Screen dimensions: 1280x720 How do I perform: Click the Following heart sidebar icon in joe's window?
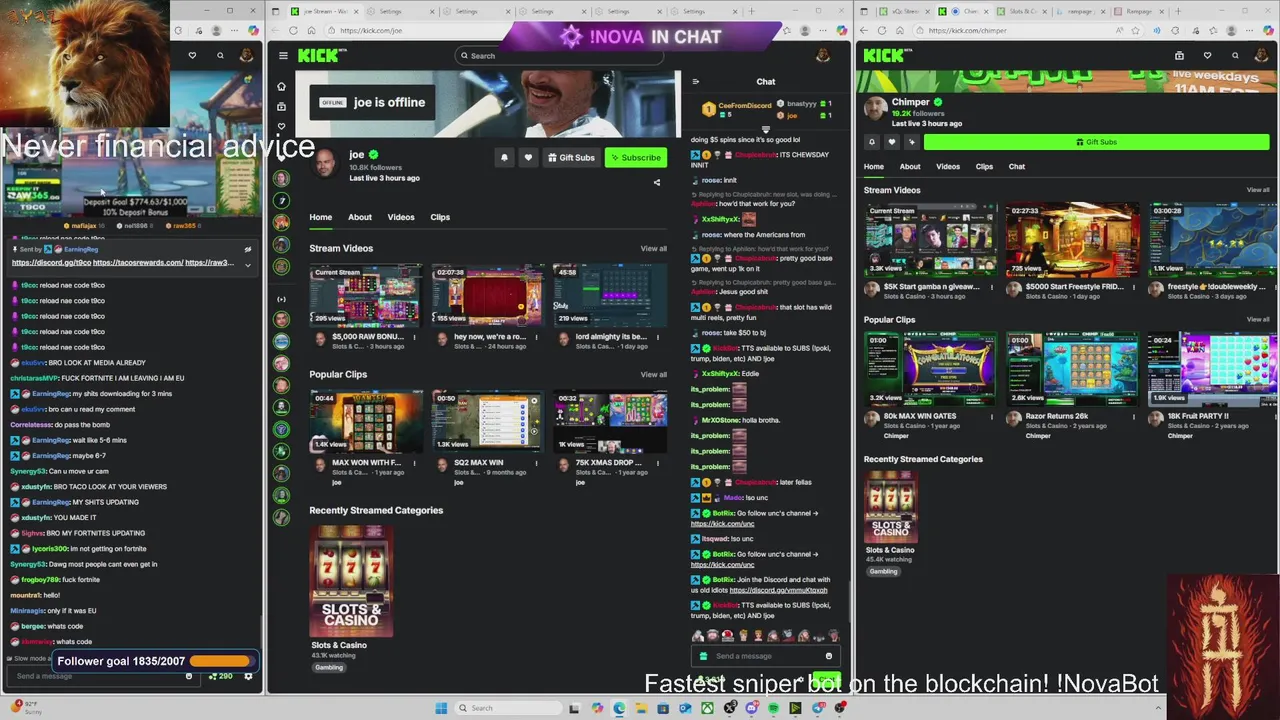281,126
